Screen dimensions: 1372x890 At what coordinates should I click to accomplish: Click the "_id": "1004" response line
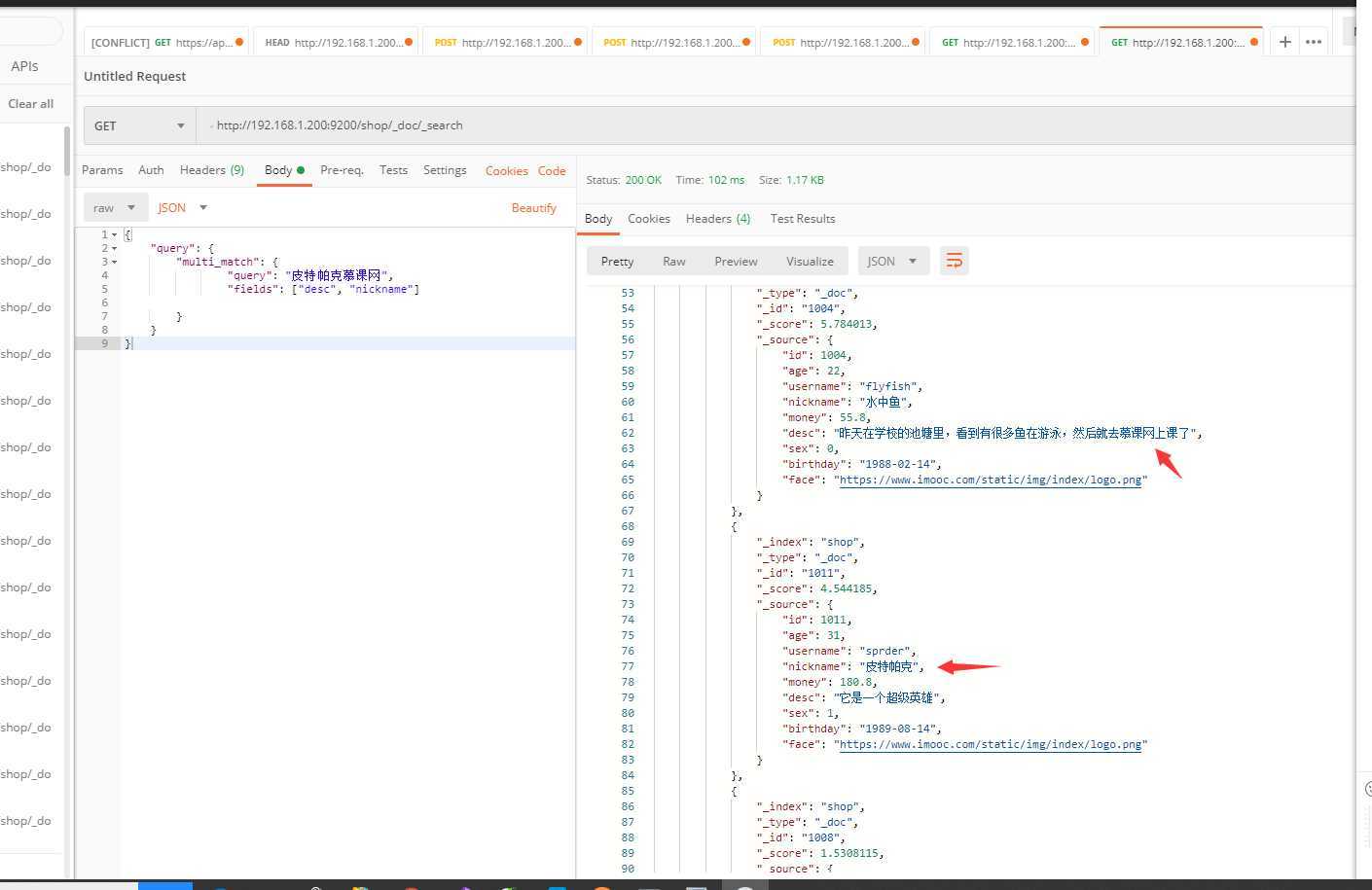(801, 308)
